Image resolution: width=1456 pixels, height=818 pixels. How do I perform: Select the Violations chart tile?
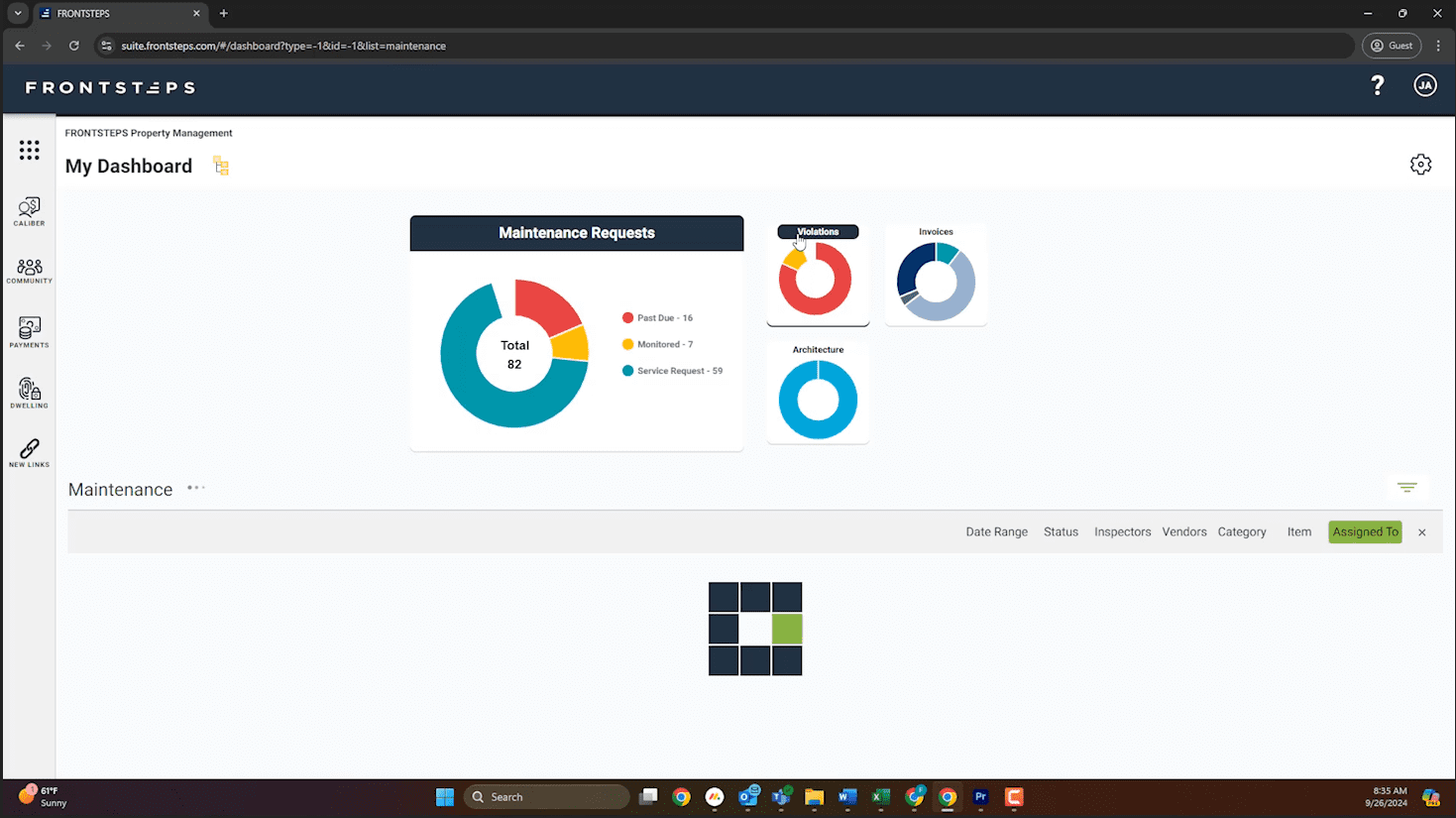pyautogui.click(x=817, y=276)
